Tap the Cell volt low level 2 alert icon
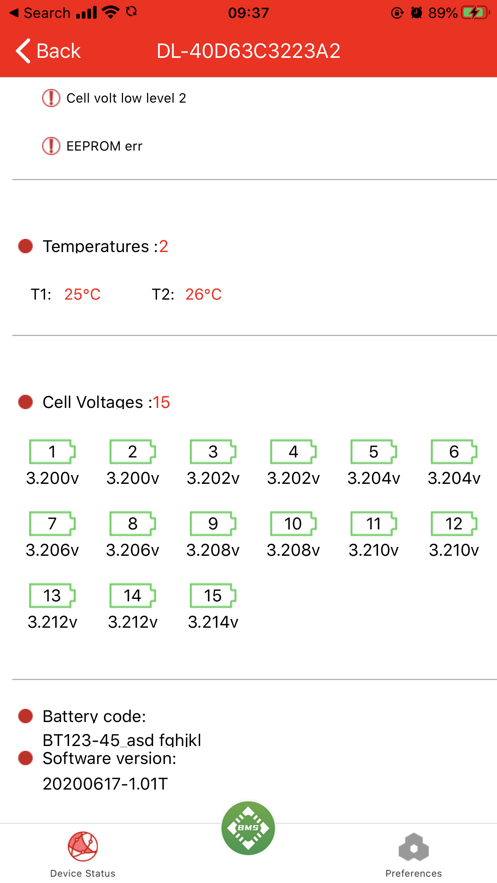The width and height of the screenshot is (497, 883). (51, 98)
